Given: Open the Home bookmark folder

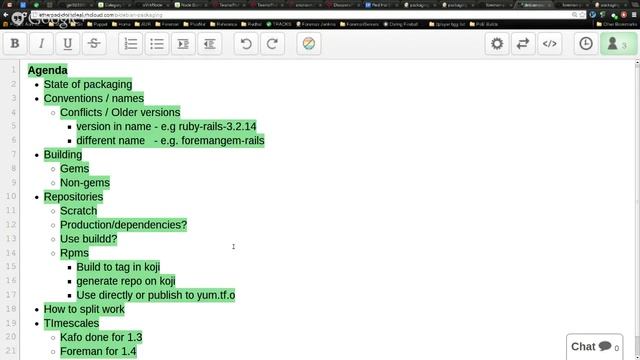Looking at the screenshot, I should click(121, 24).
